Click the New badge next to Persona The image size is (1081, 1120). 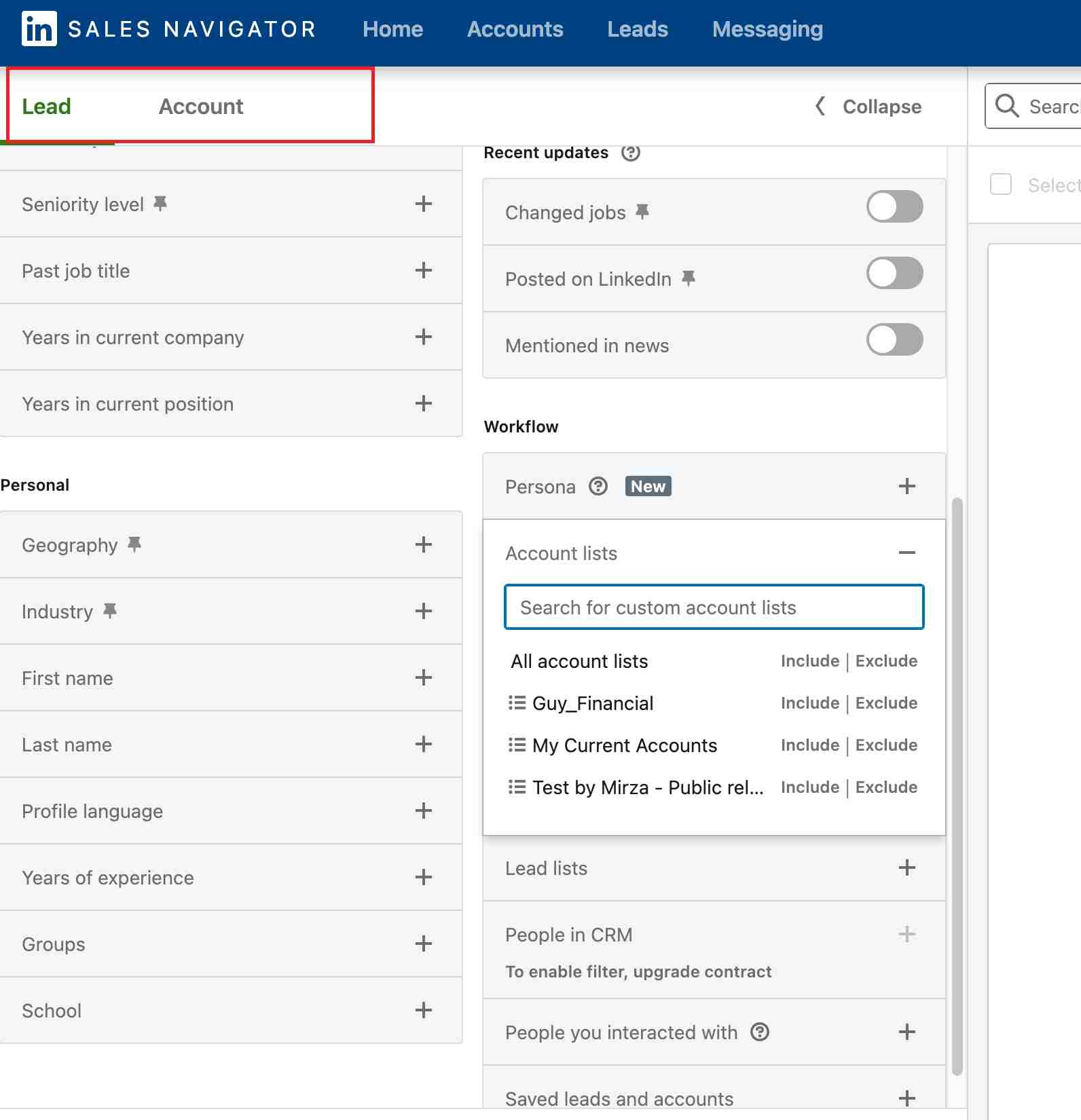648,486
